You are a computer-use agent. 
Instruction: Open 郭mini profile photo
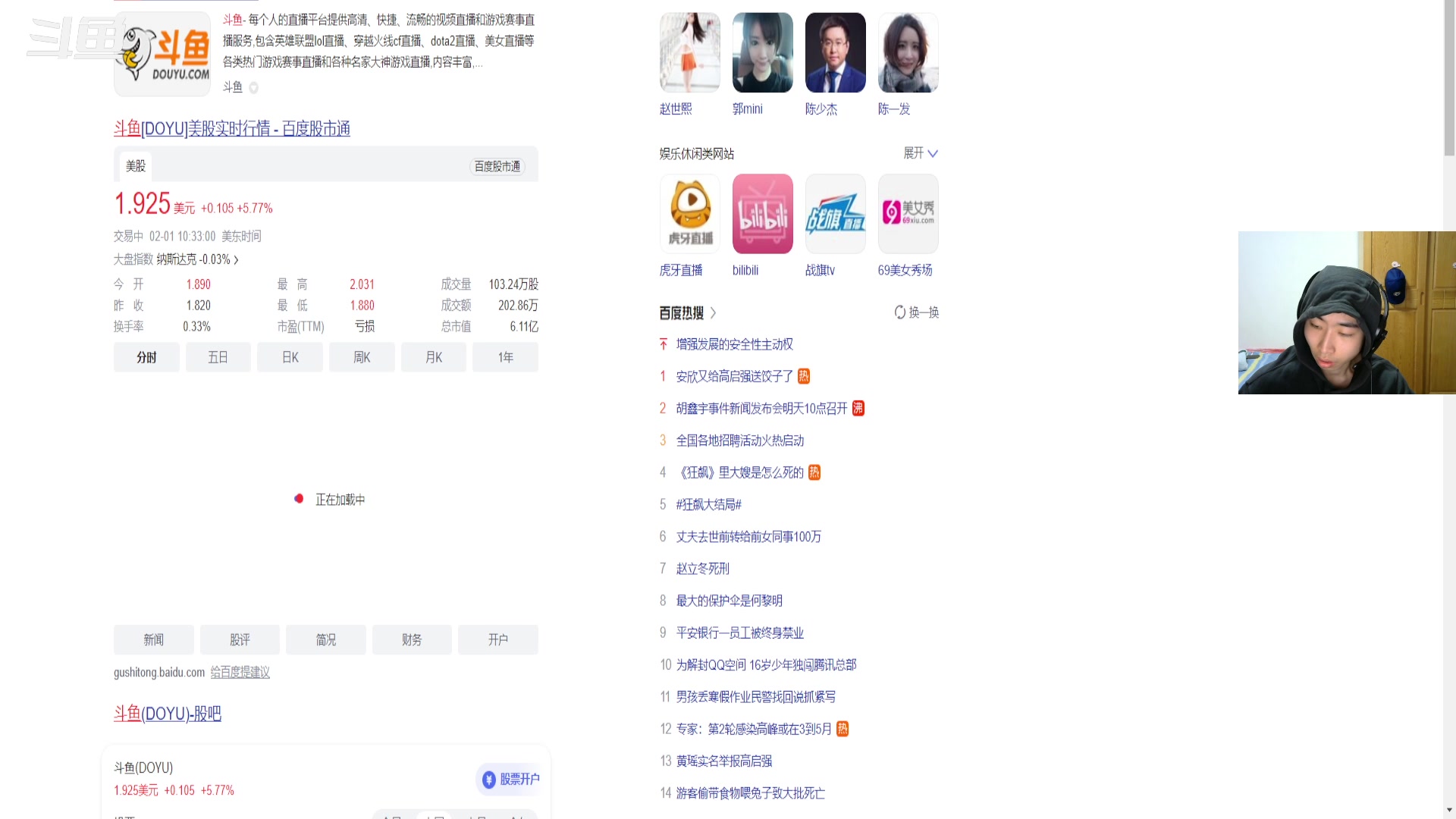763,52
